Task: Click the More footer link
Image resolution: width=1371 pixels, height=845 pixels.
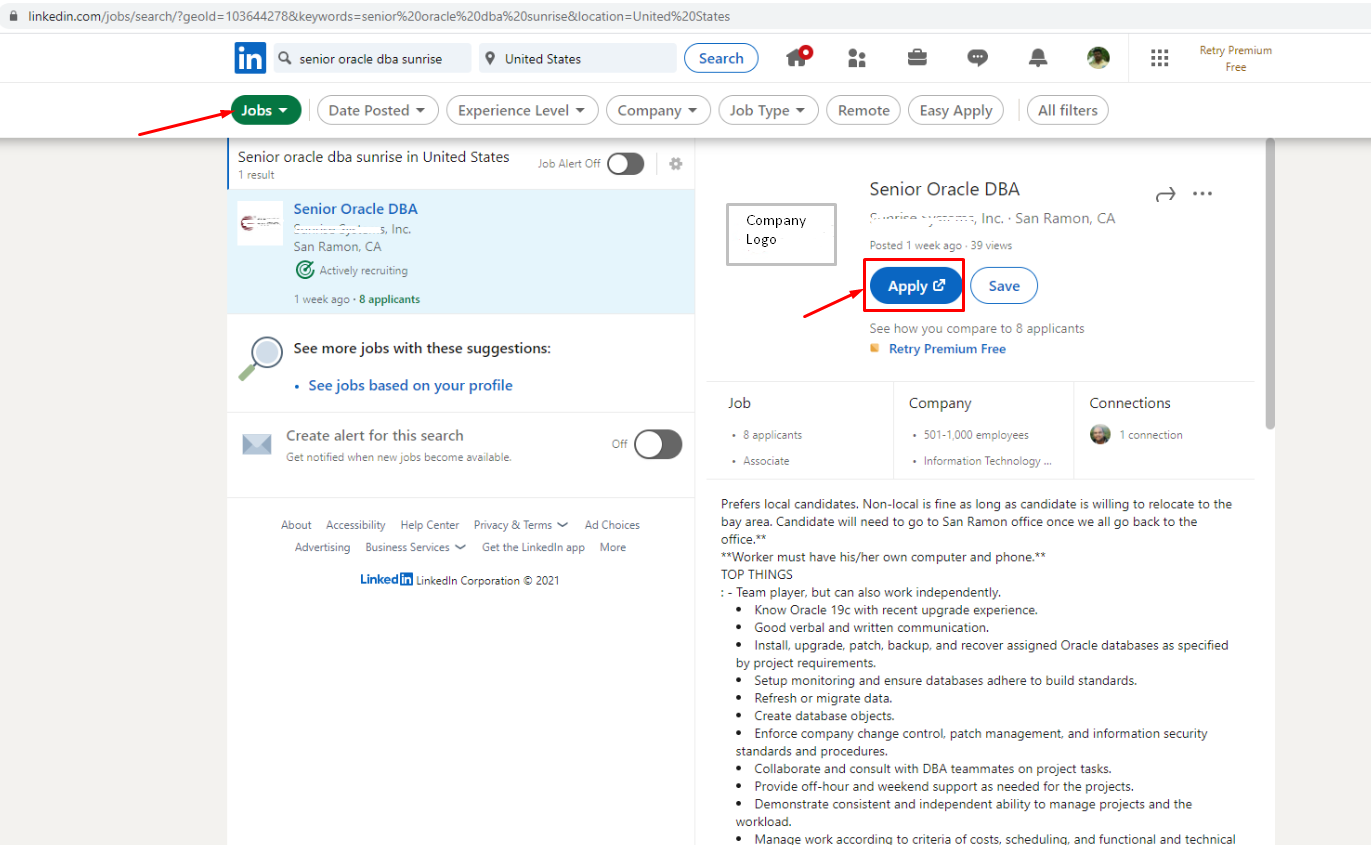Action: click(x=613, y=547)
